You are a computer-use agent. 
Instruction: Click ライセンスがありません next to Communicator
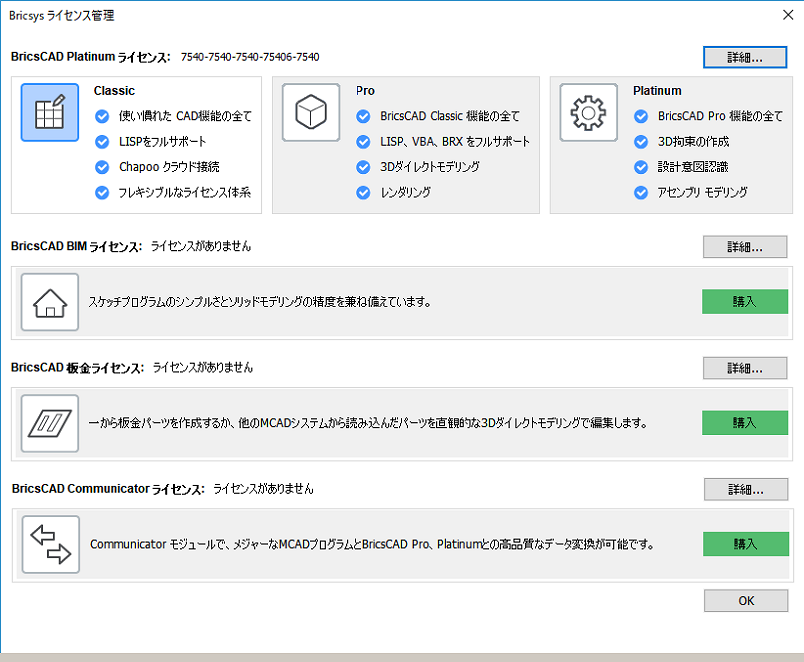(x=263, y=489)
